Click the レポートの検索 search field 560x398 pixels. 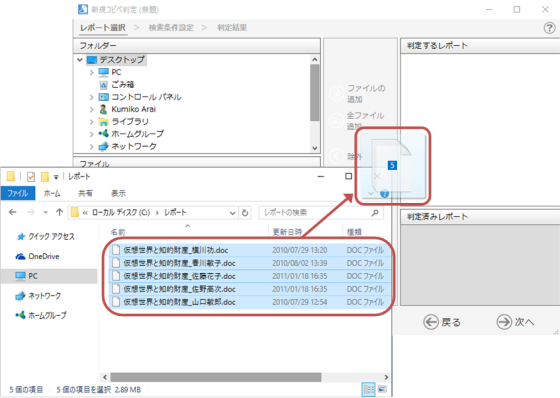(316, 213)
